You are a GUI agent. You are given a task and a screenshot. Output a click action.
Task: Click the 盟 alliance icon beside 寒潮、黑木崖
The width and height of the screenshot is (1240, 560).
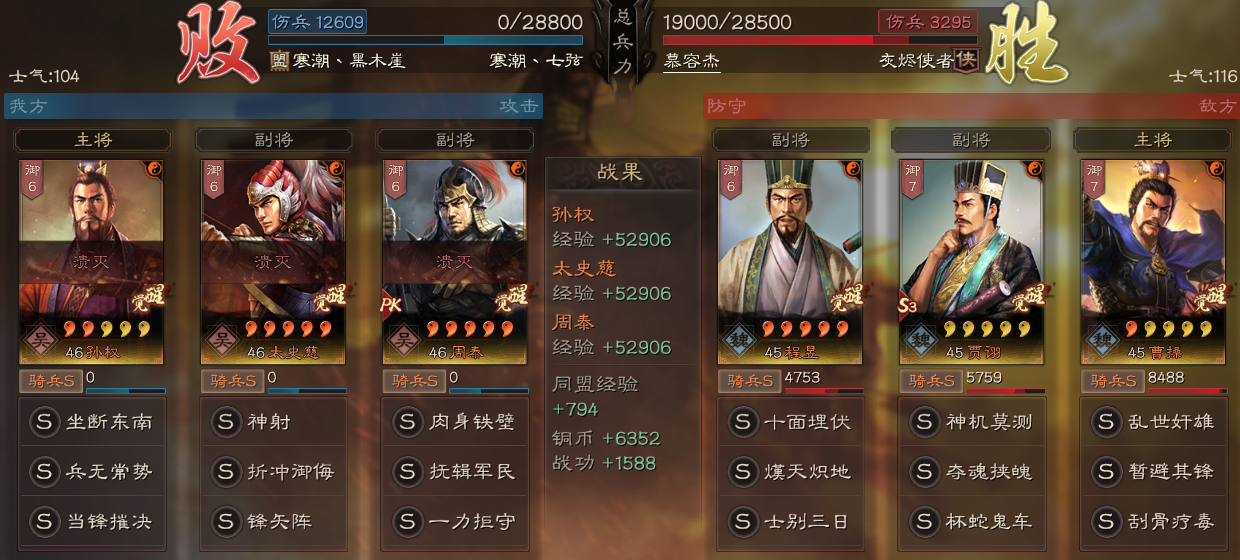pyautogui.click(x=280, y=60)
